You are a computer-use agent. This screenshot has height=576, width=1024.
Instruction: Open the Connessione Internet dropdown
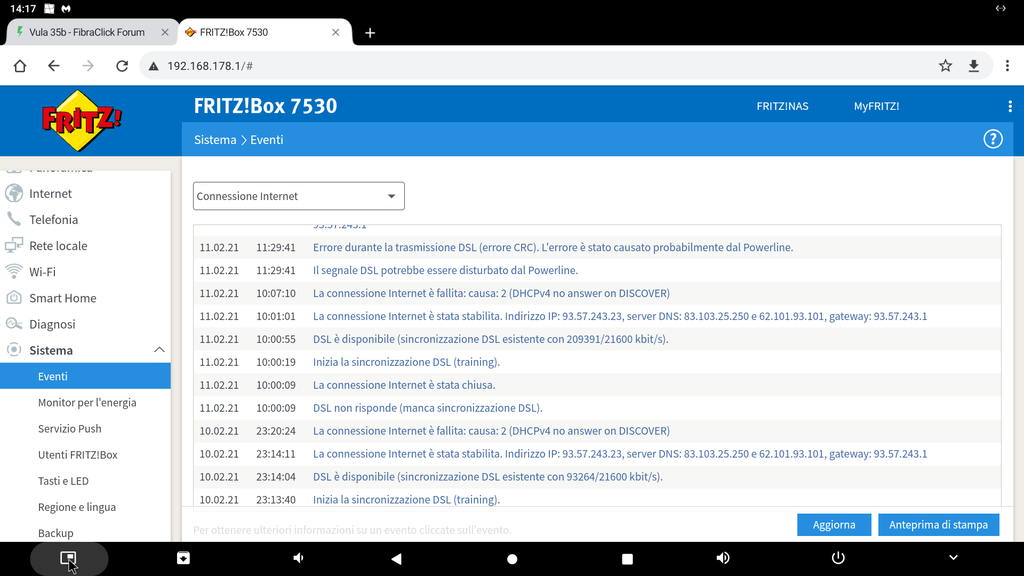pyautogui.click(x=298, y=196)
